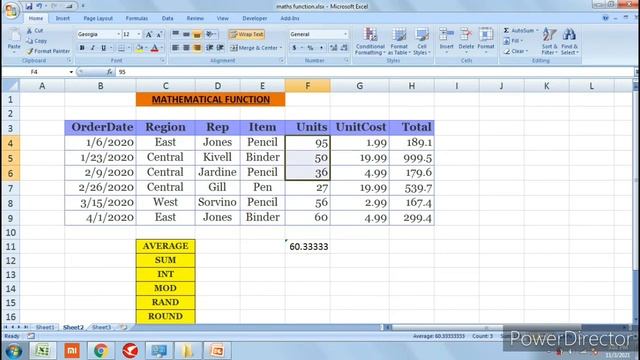The height and width of the screenshot is (360, 640).
Task: Click Copy in Clipboard group
Action: tap(37, 41)
